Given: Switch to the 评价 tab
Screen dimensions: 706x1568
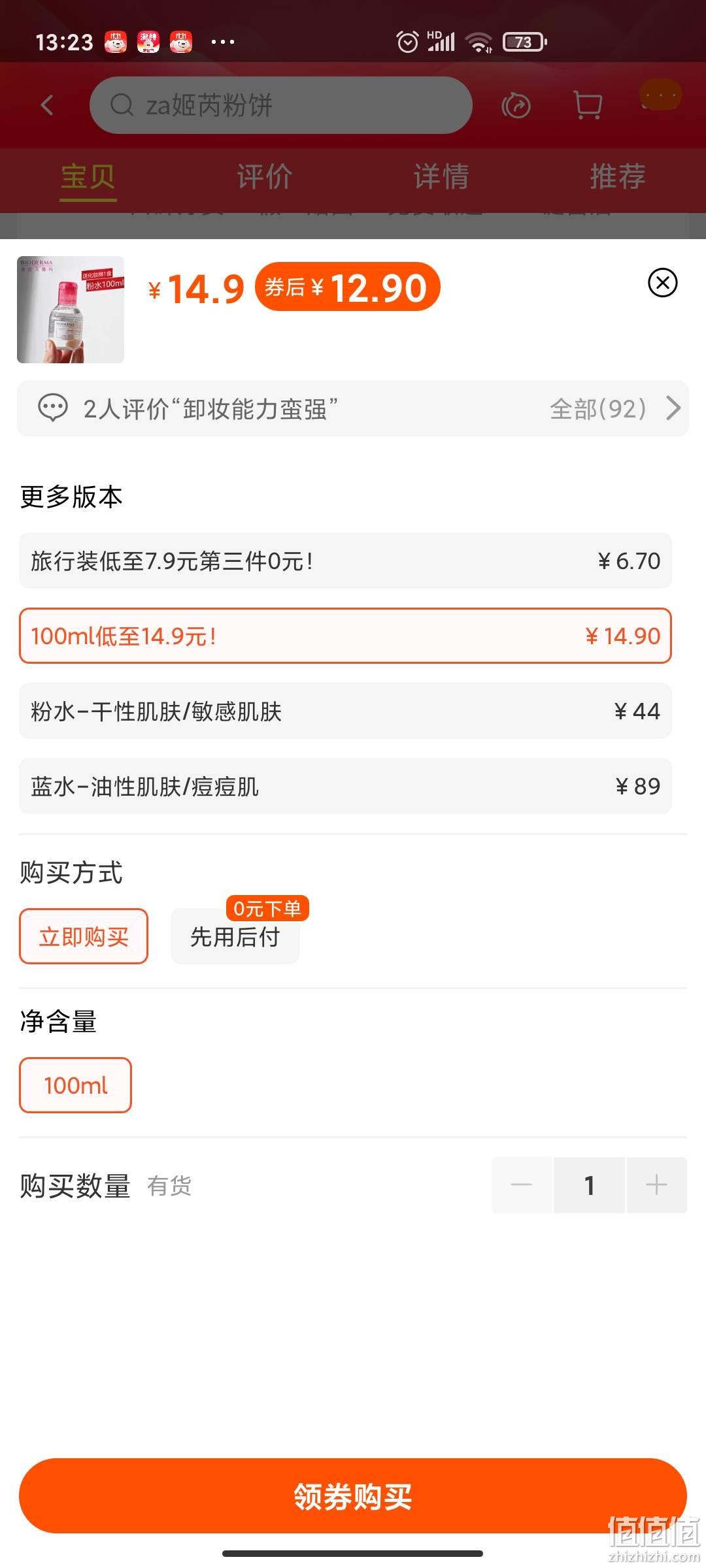Looking at the screenshot, I should pyautogui.click(x=264, y=176).
